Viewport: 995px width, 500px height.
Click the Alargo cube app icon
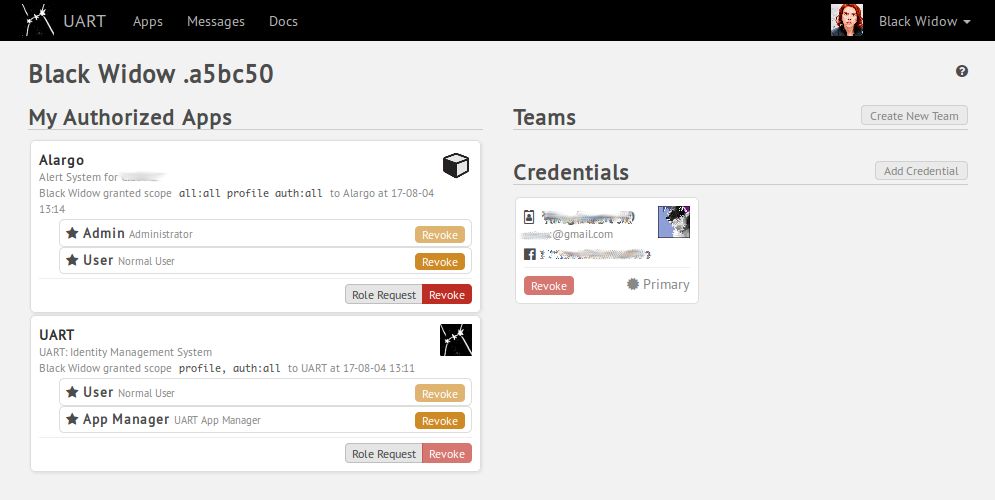pos(456,166)
